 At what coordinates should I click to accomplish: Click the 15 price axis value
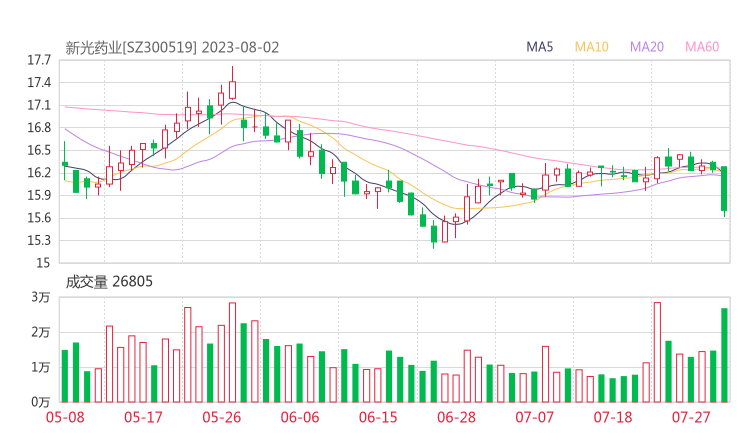point(43,263)
